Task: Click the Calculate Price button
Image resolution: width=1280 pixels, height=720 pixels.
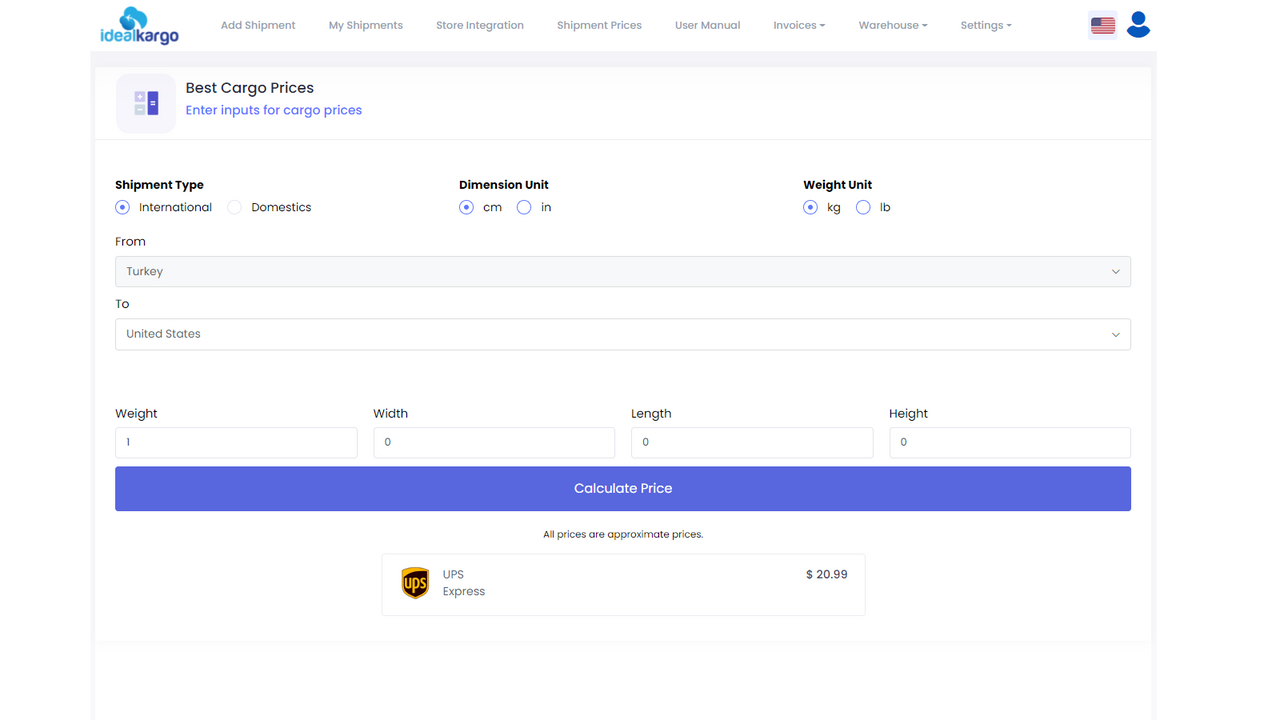Action: (x=623, y=489)
